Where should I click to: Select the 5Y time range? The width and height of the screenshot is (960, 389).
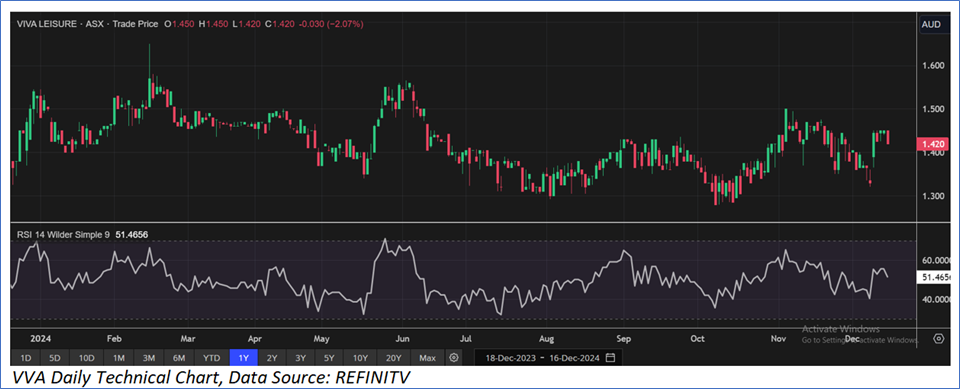(329, 357)
